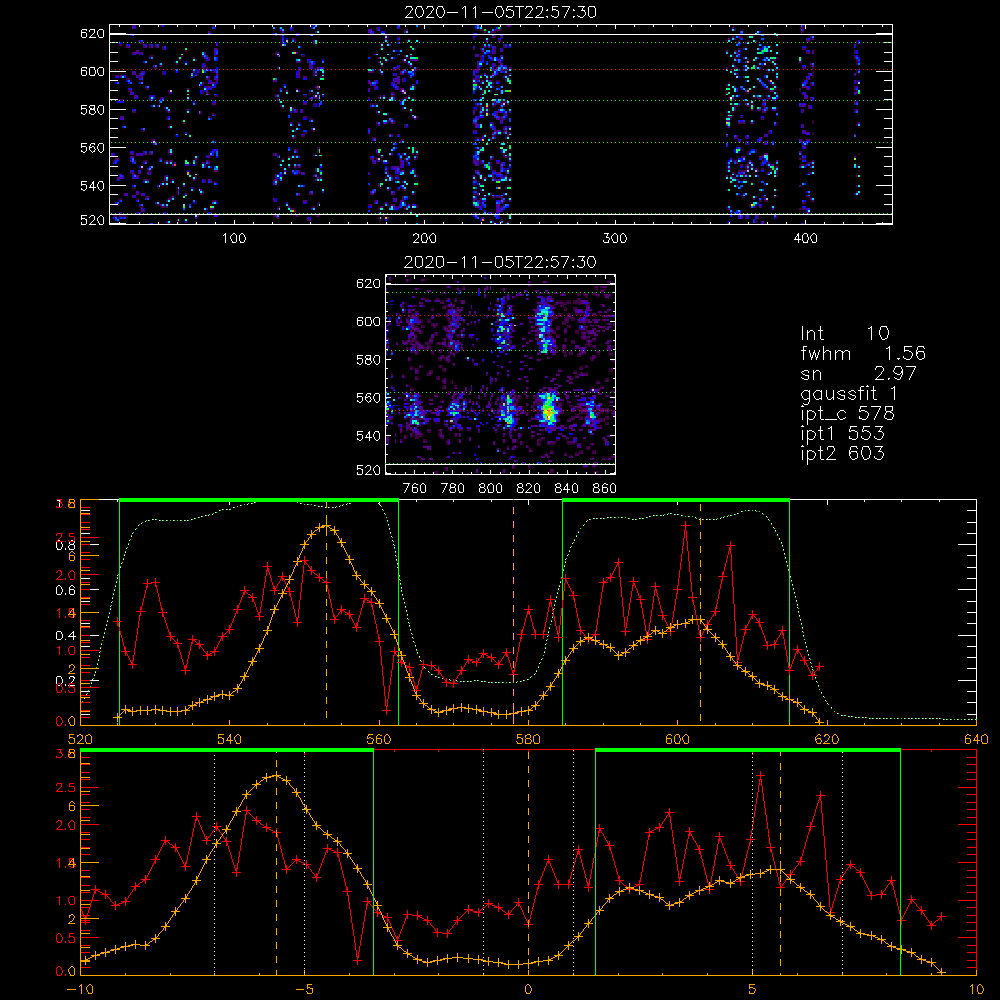1000x1000 pixels.
Task: Click left thick green range bar atop bottom plot
Action: 227,751
